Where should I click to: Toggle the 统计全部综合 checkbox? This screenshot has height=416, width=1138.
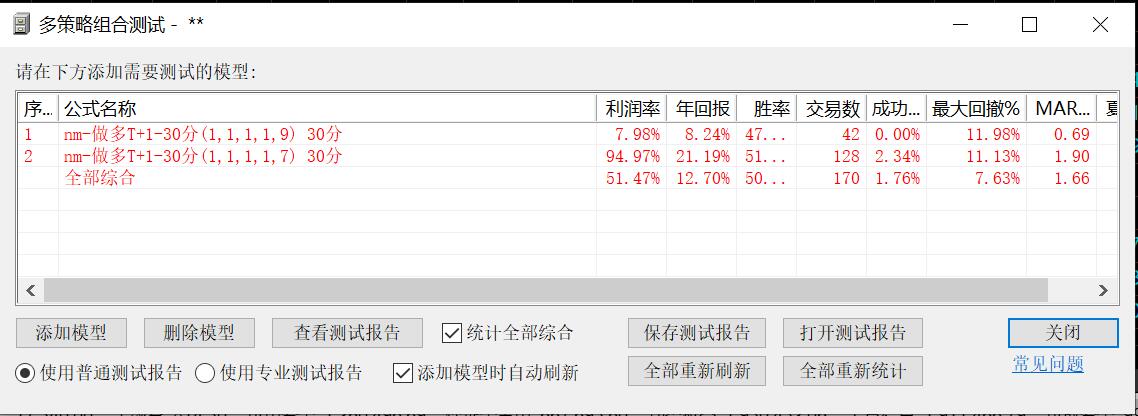[x=451, y=333]
